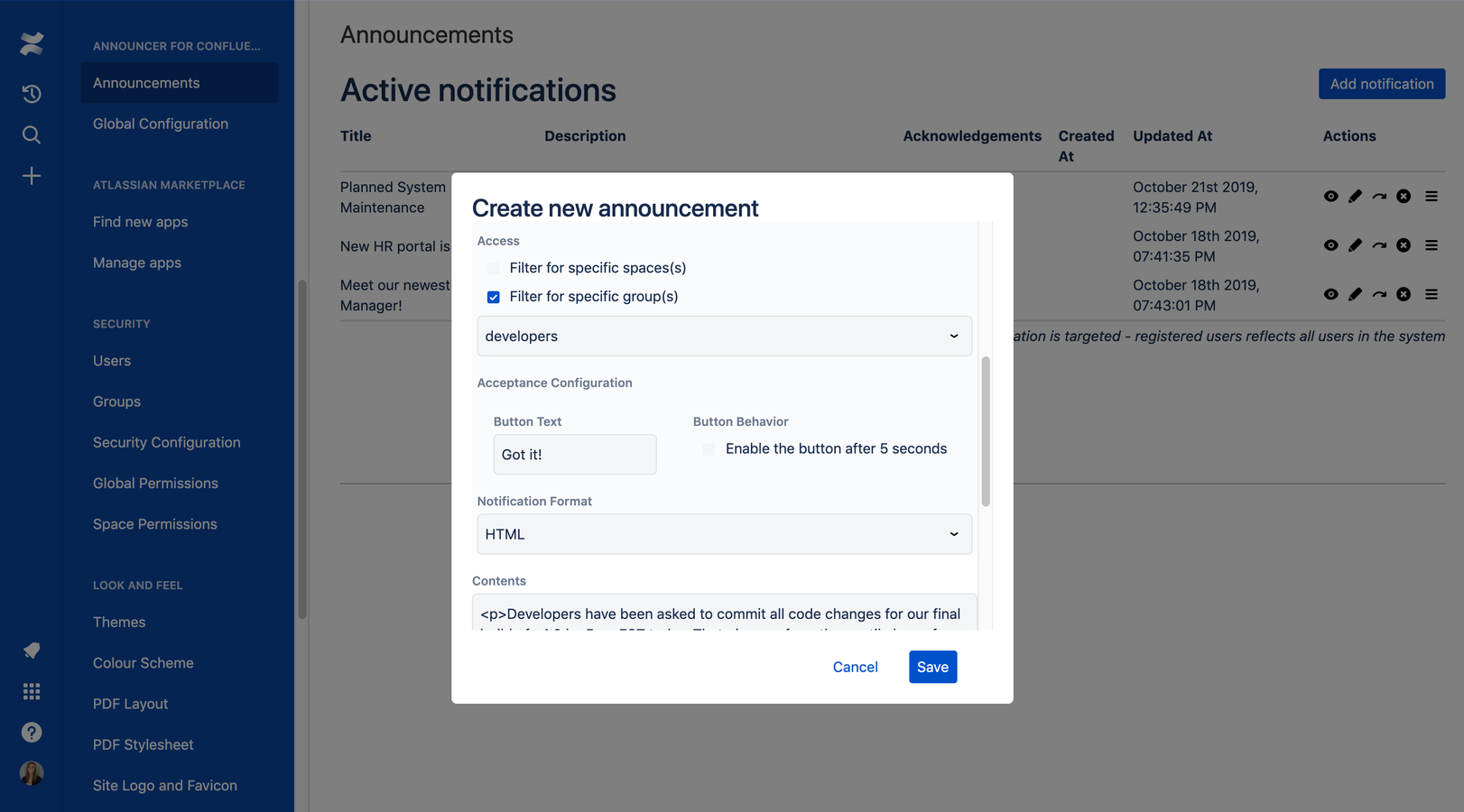Click the Button Text input field

575,455
